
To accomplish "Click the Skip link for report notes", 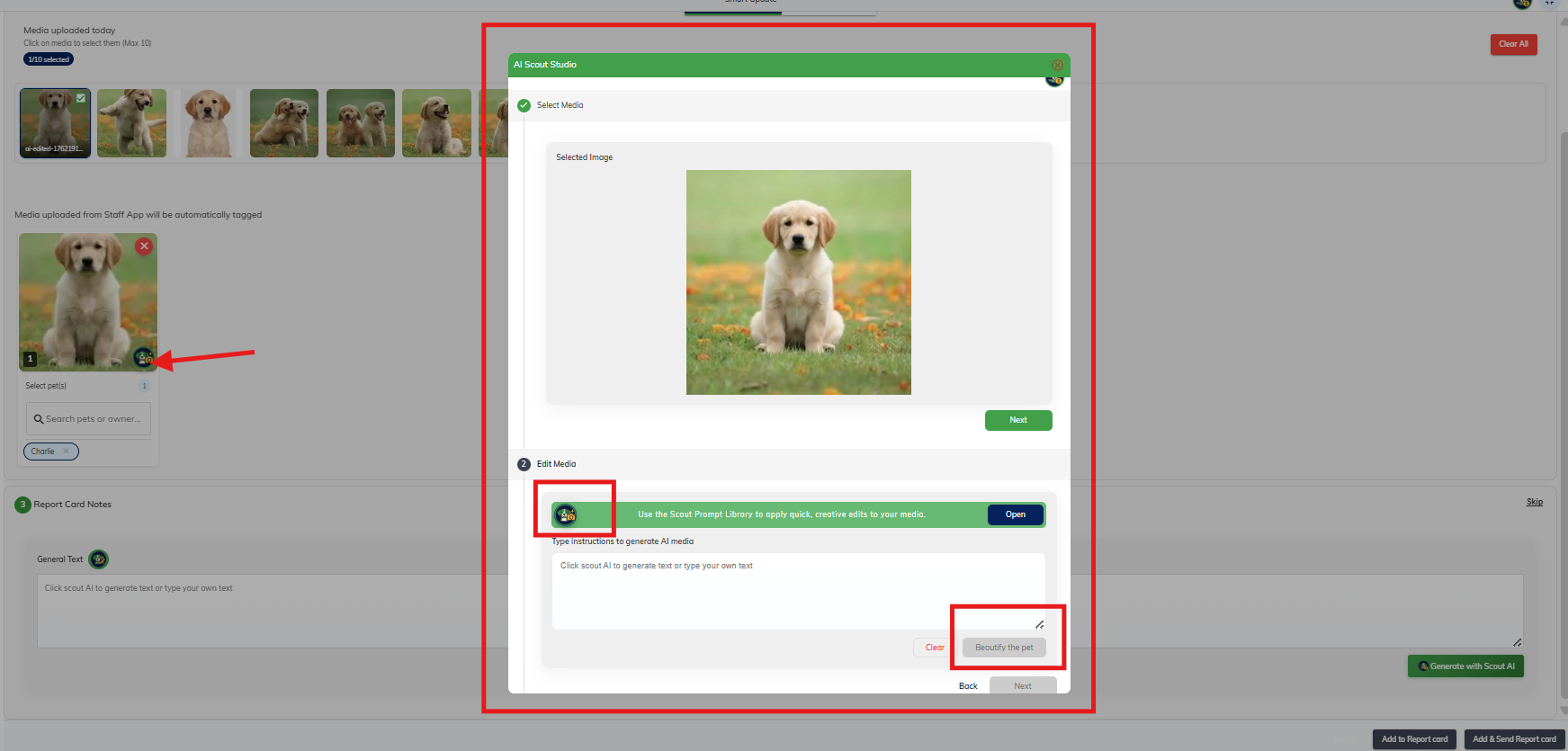I will tap(1534, 502).
